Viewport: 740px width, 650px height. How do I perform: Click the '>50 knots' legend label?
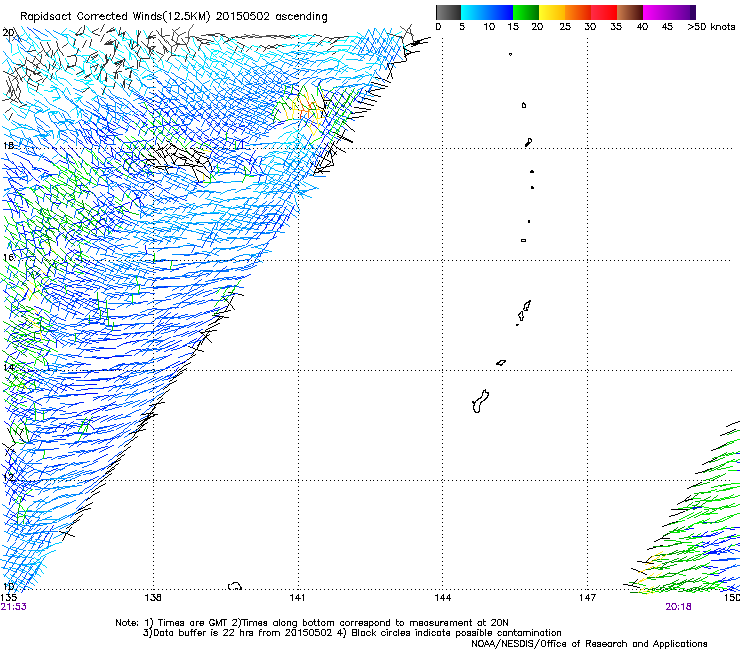(x=711, y=27)
